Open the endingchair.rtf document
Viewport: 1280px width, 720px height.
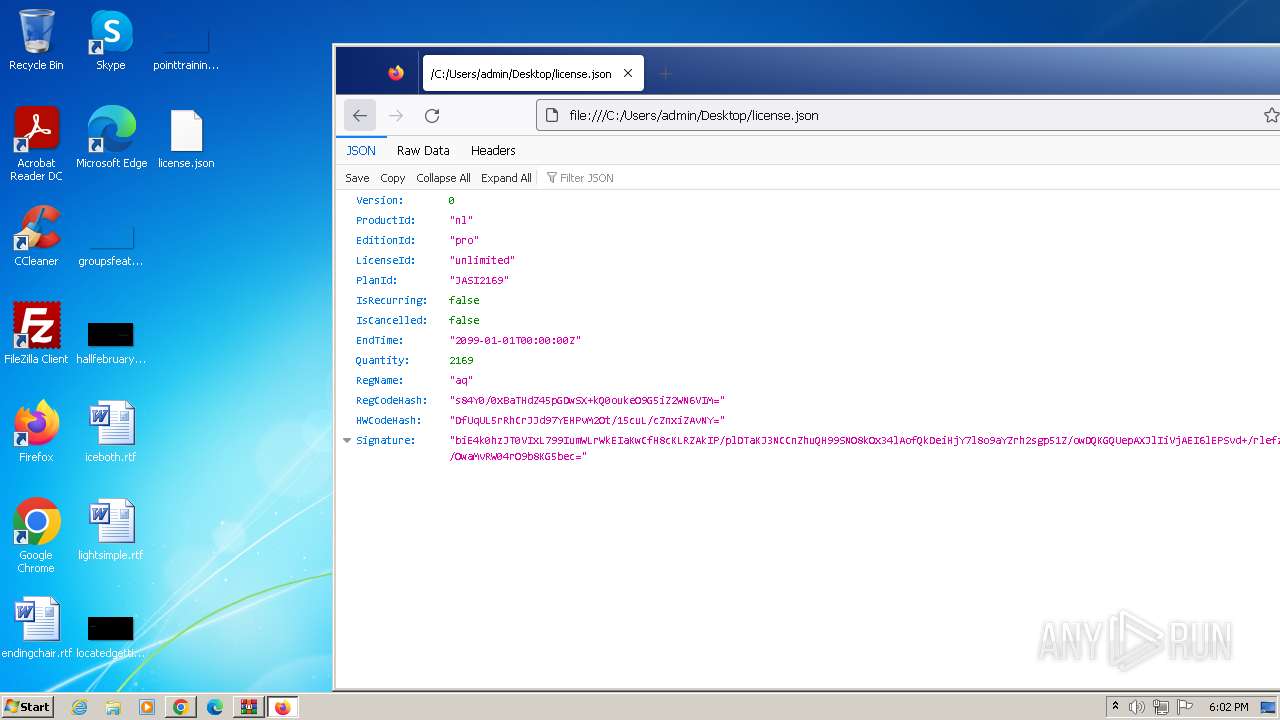point(37,628)
